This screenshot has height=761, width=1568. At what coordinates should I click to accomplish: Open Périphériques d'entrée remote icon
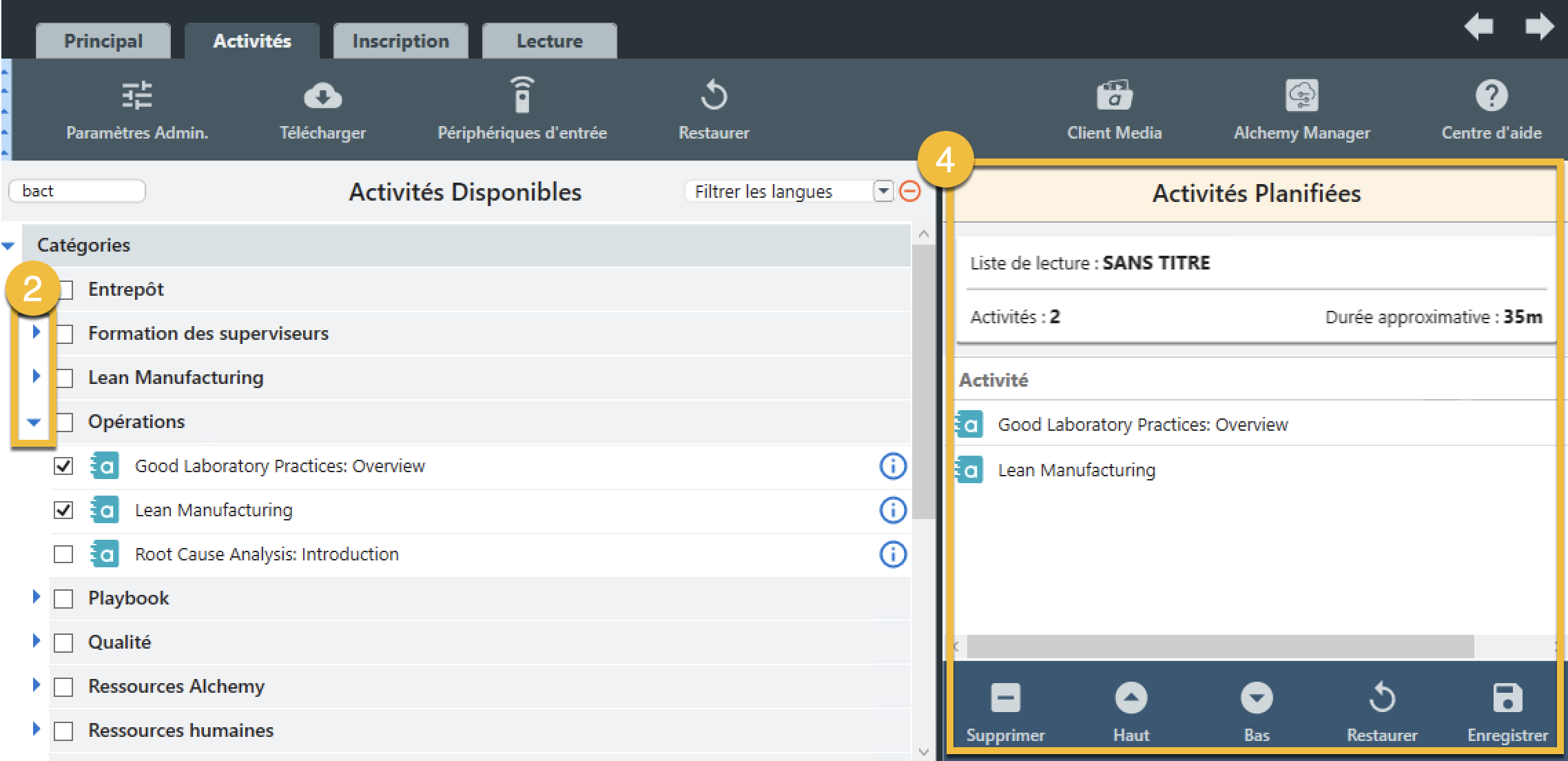pos(522,96)
